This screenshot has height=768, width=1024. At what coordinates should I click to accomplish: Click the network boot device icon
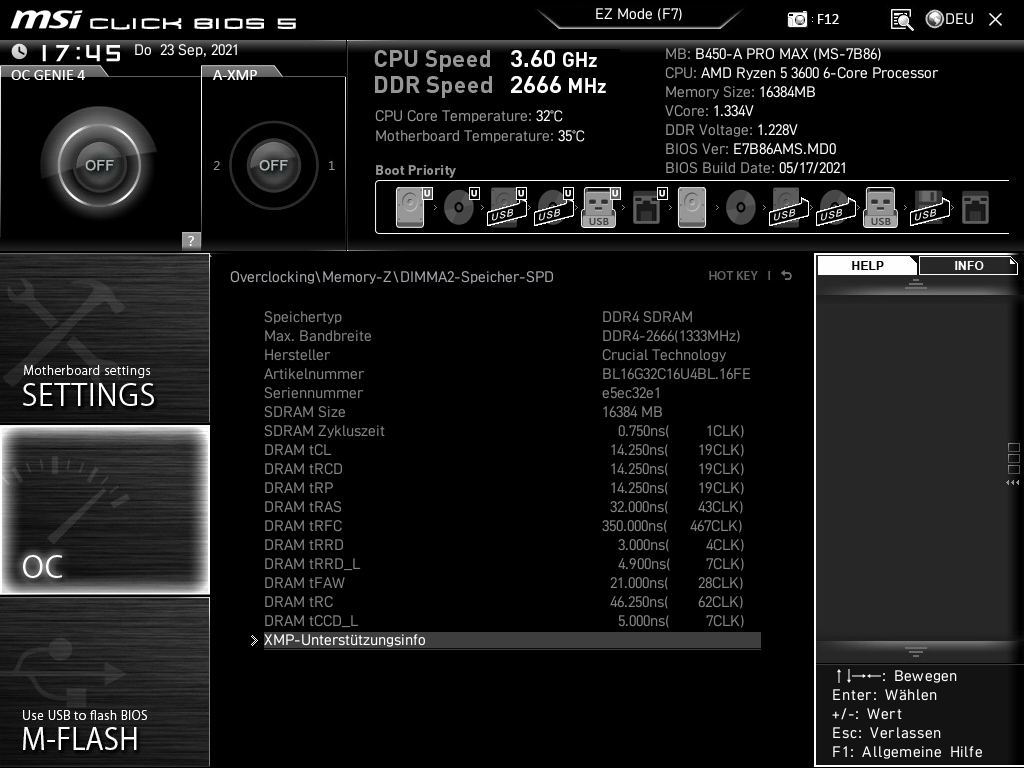point(645,207)
